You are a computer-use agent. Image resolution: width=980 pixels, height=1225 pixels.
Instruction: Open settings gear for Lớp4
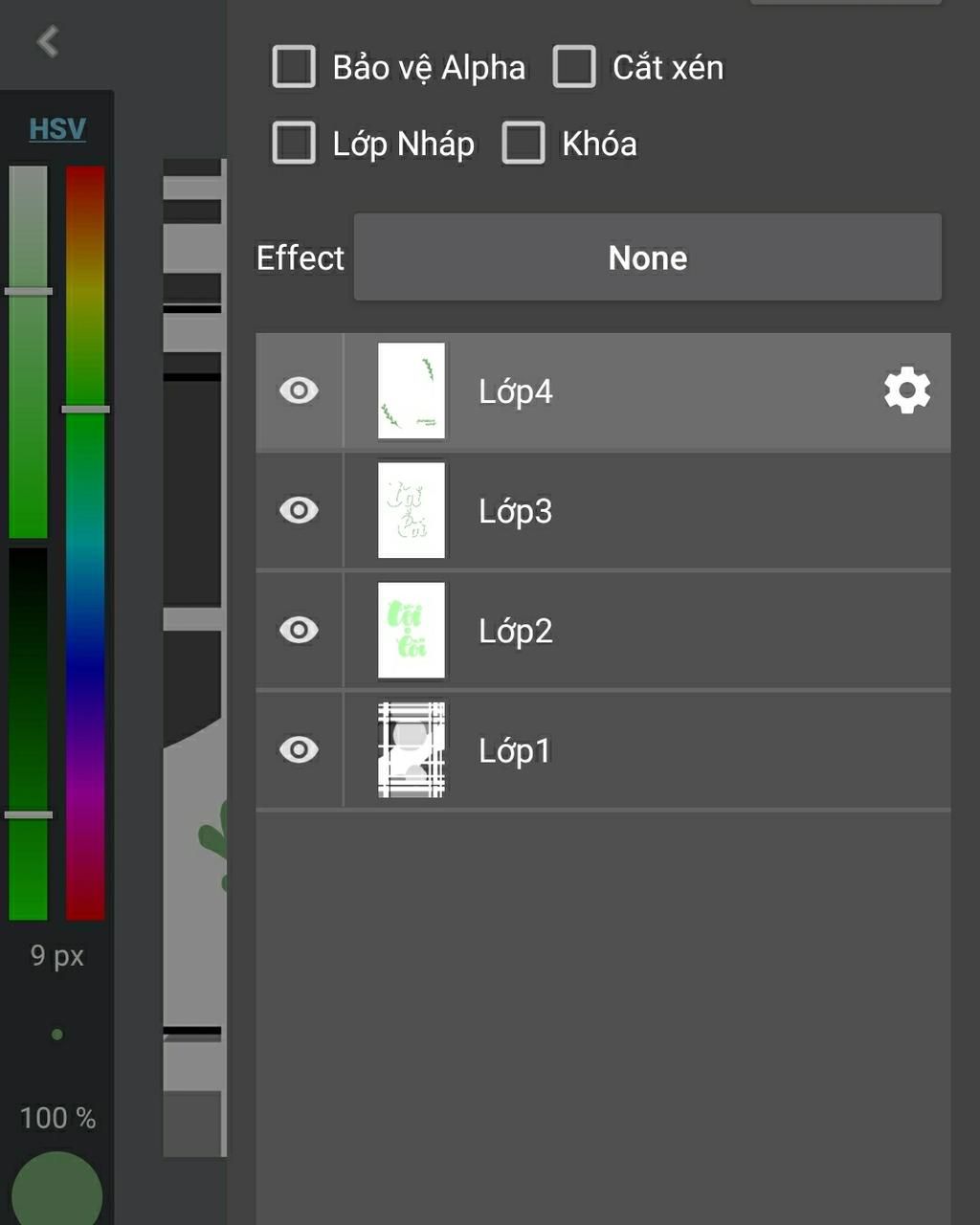click(906, 390)
